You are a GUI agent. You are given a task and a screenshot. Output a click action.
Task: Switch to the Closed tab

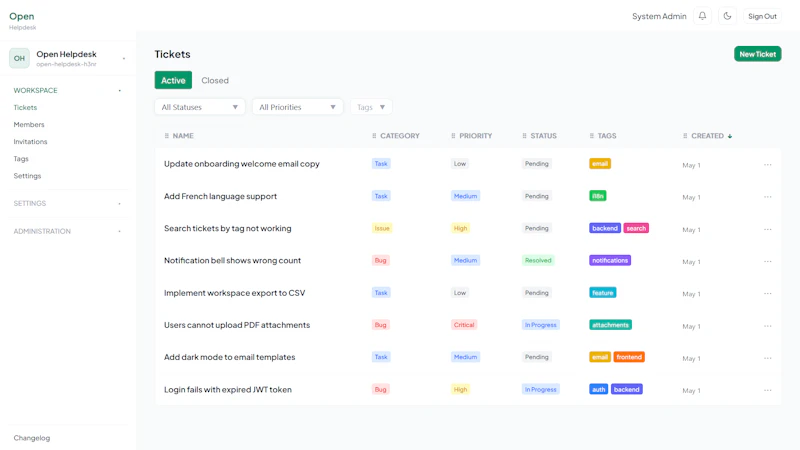(x=215, y=80)
